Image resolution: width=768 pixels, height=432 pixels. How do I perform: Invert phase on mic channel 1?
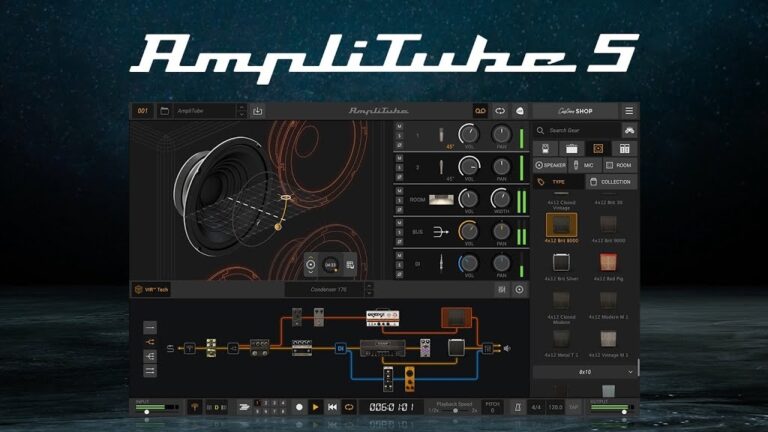[x=399, y=145]
